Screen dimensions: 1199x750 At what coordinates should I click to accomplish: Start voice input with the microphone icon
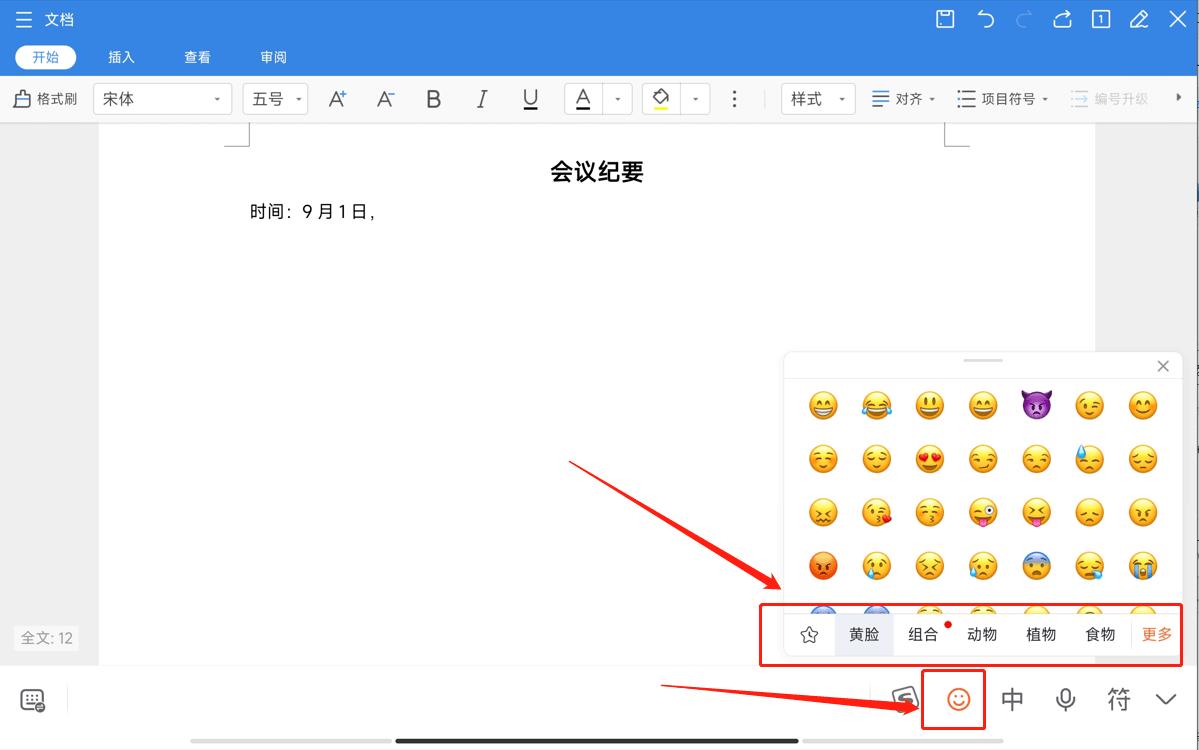[1065, 700]
